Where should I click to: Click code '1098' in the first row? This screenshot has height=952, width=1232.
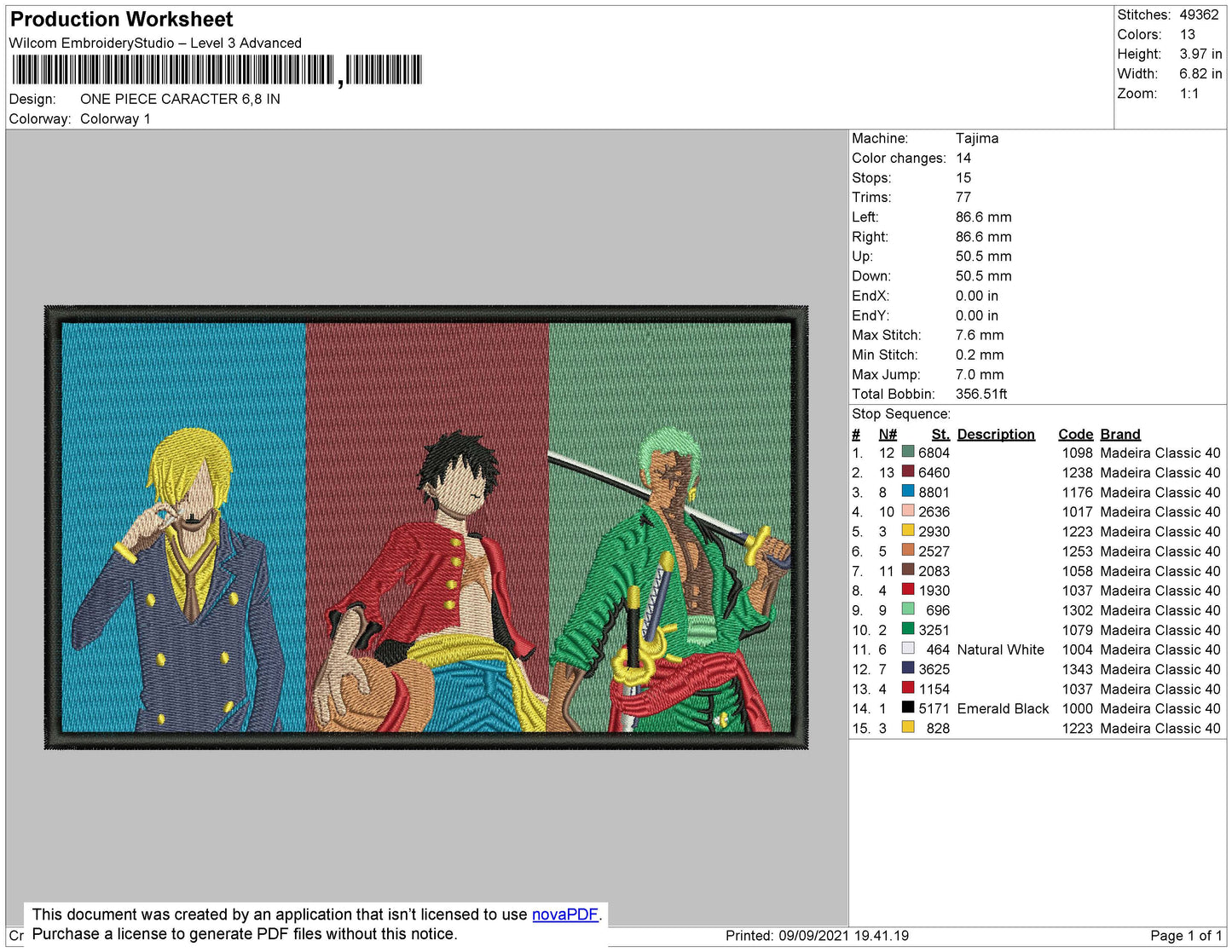click(1077, 453)
